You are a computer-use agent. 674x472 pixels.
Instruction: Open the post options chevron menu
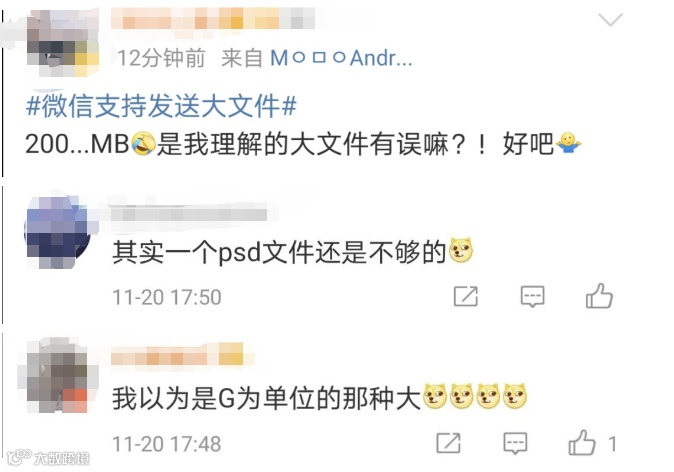(x=610, y=20)
